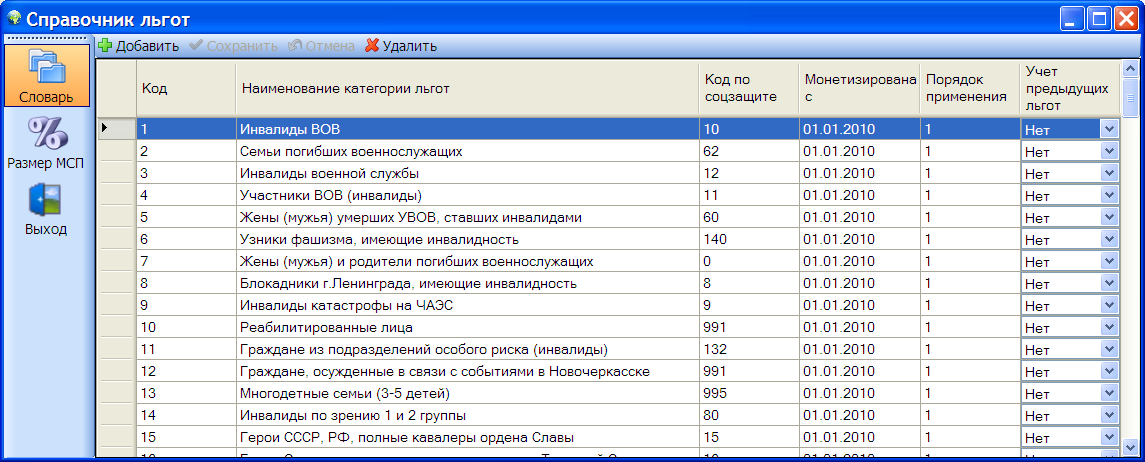This screenshot has width=1145, height=462.
Task: Expand the dropdown for Многодетные семьи row
Action: 1108,393
